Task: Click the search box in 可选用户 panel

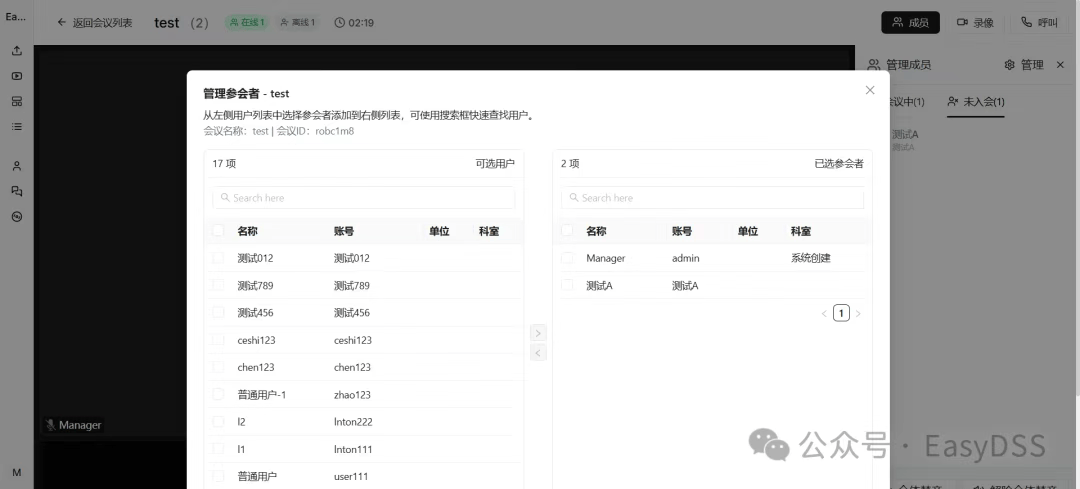Action: (x=364, y=198)
